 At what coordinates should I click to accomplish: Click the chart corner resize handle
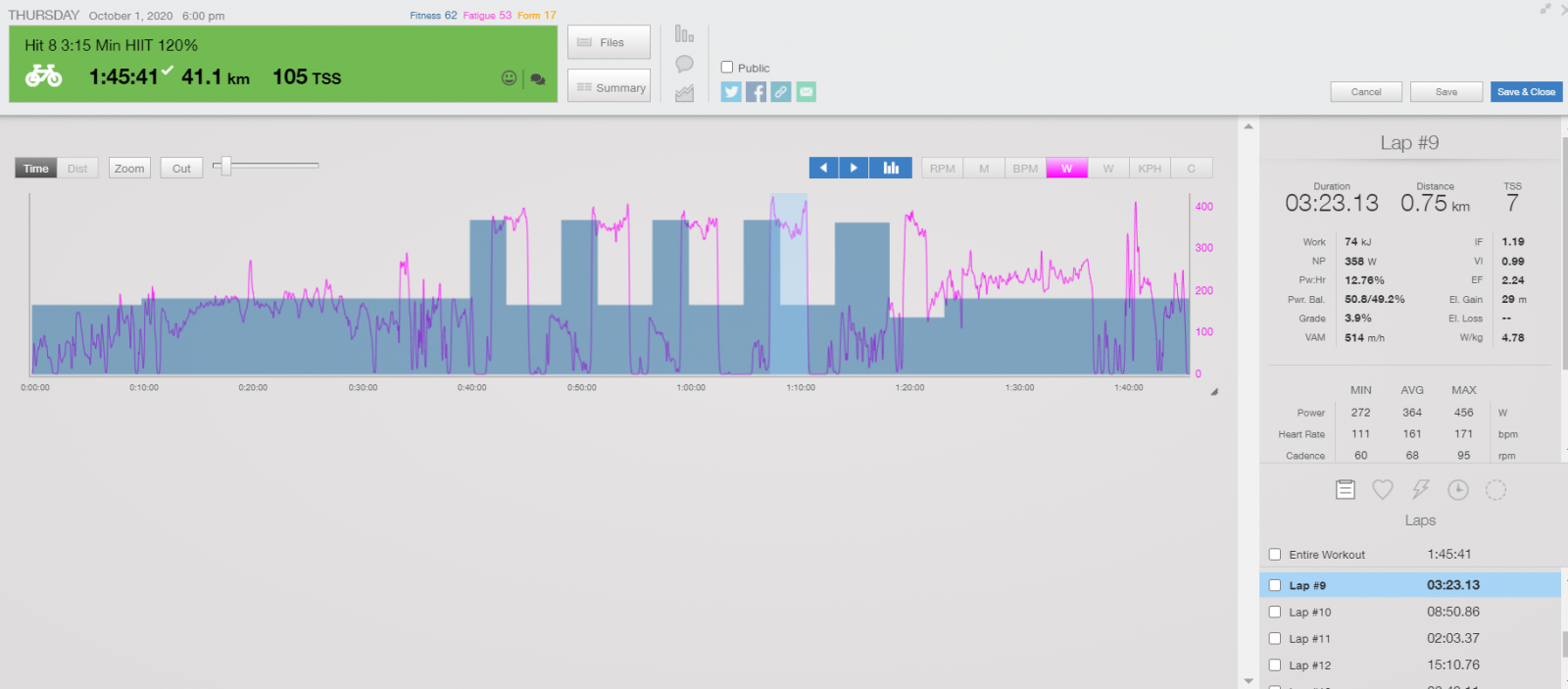1214,391
